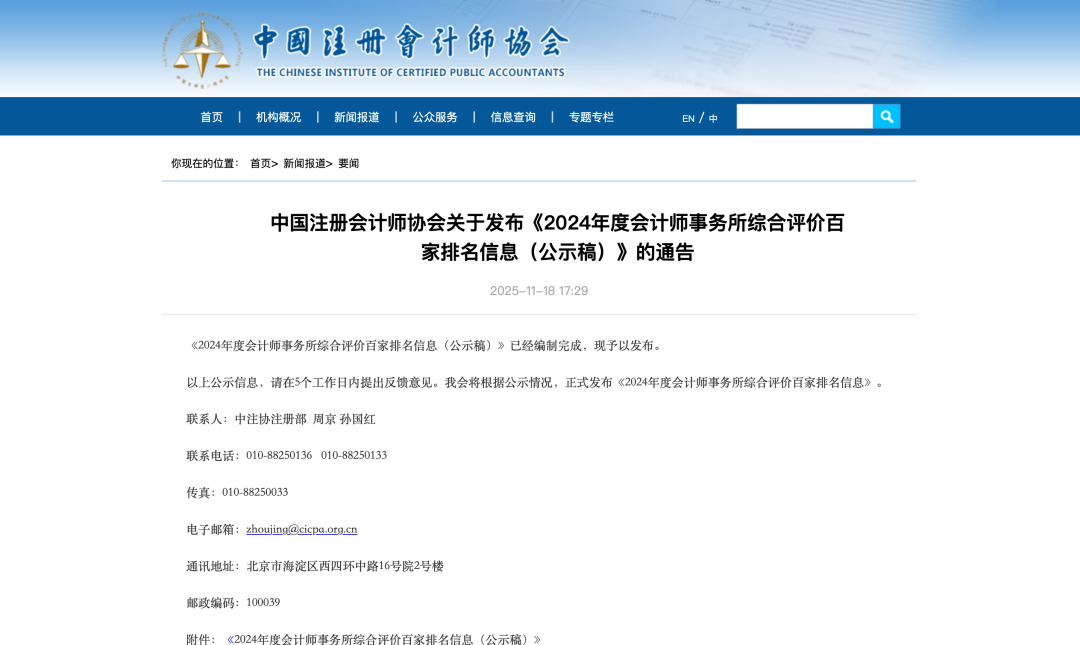1080x645 pixels.
Task: Open the 公众服务 menu item
Action: coord(435,117)
